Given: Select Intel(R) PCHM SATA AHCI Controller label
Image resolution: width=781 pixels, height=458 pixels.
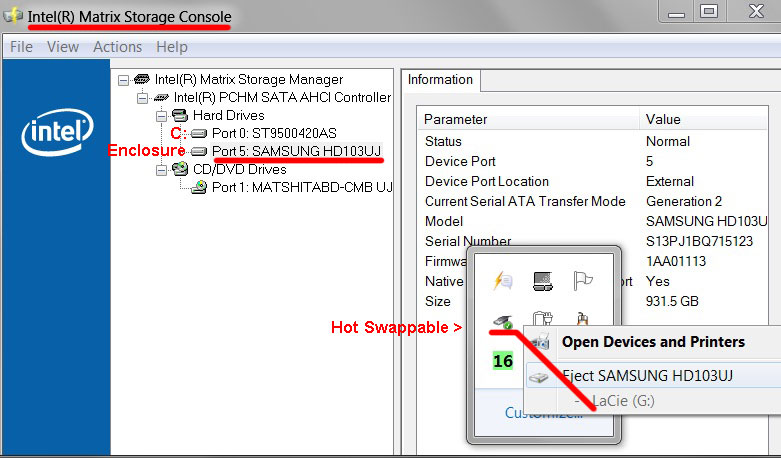Looking at the screenshot, I should [282, 97].
